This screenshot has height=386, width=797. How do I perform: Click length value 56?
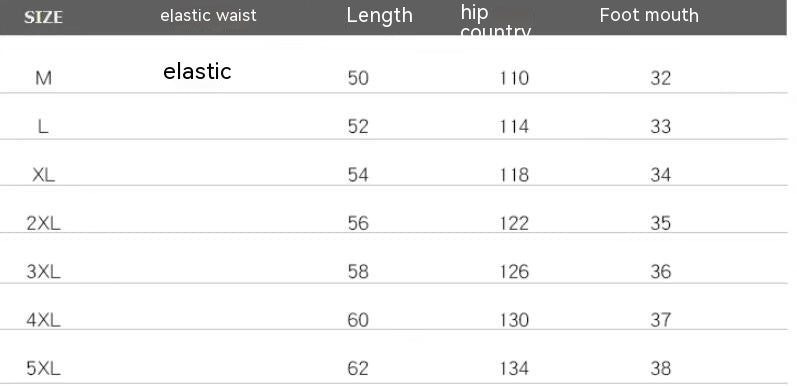point(358,223)
